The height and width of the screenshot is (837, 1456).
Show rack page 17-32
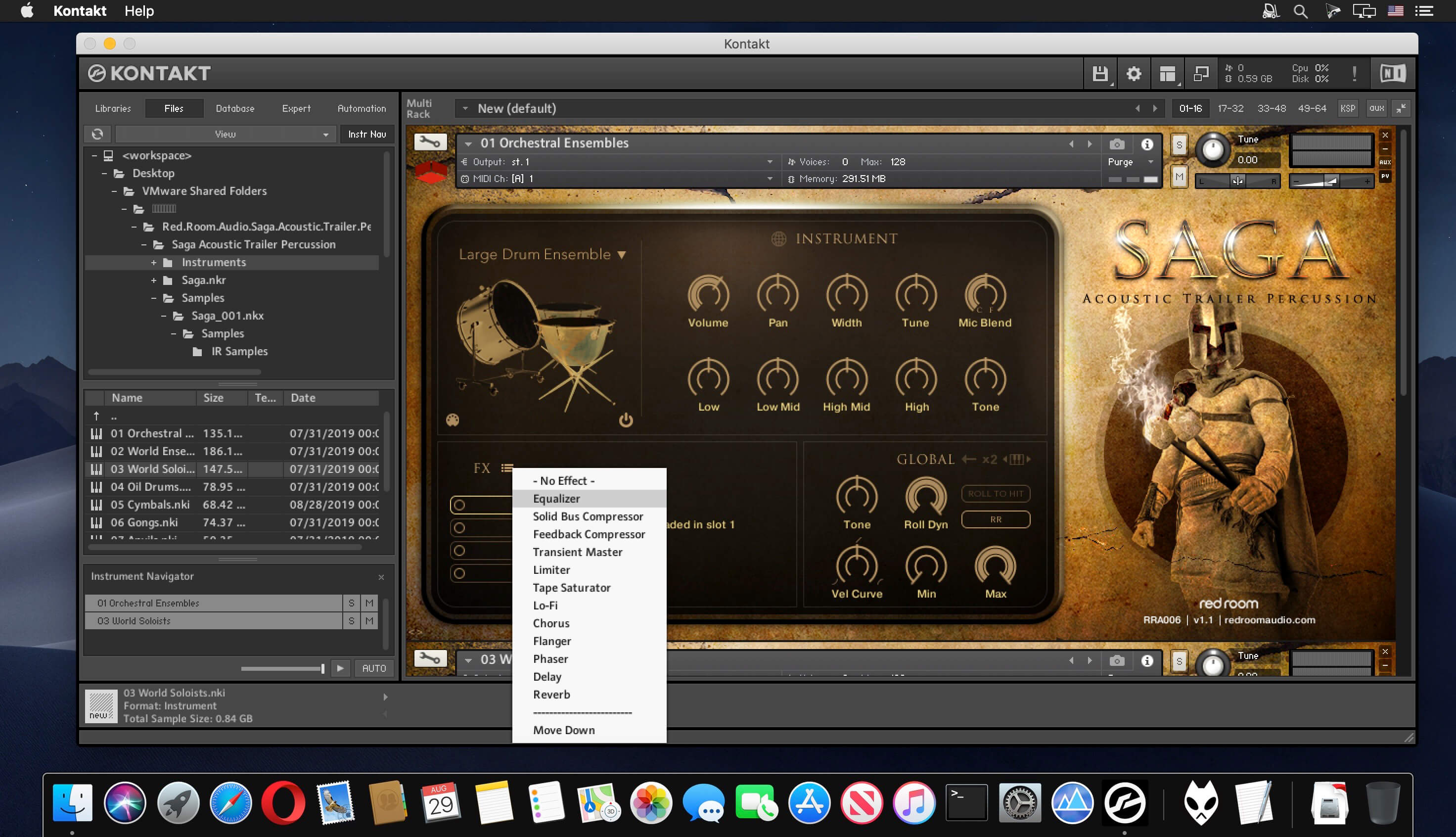coord(1231,108)
